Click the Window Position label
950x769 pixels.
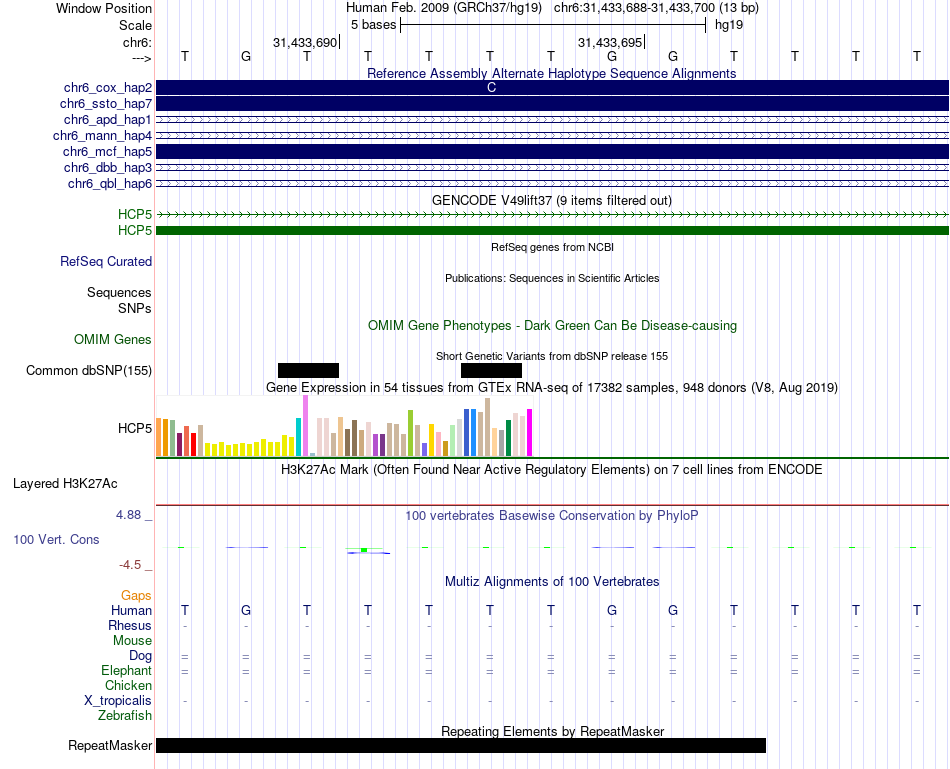pyautogui.click(x=104, y=8)
